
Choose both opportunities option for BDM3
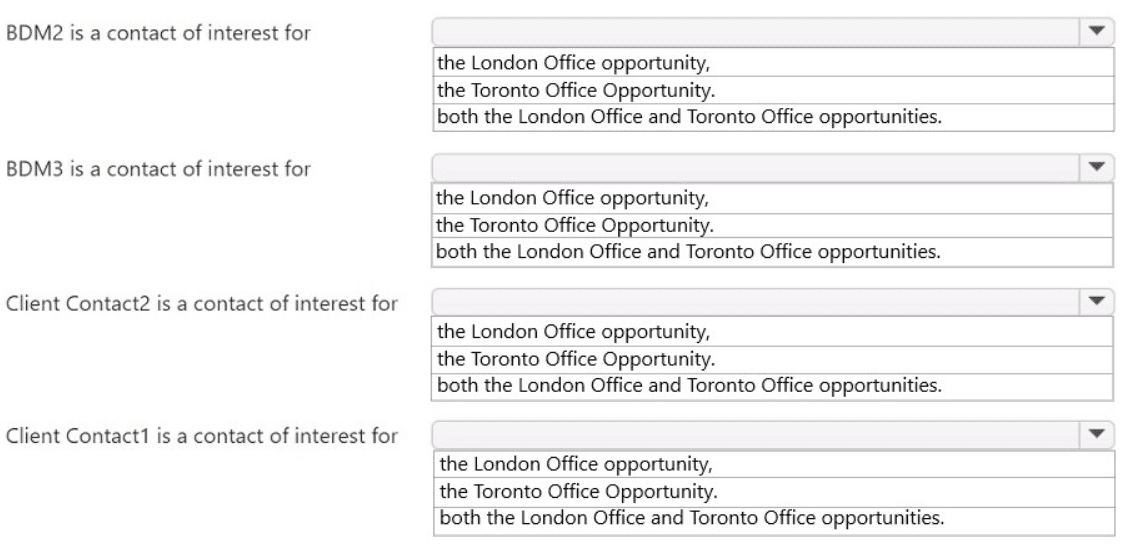[773, 252]
